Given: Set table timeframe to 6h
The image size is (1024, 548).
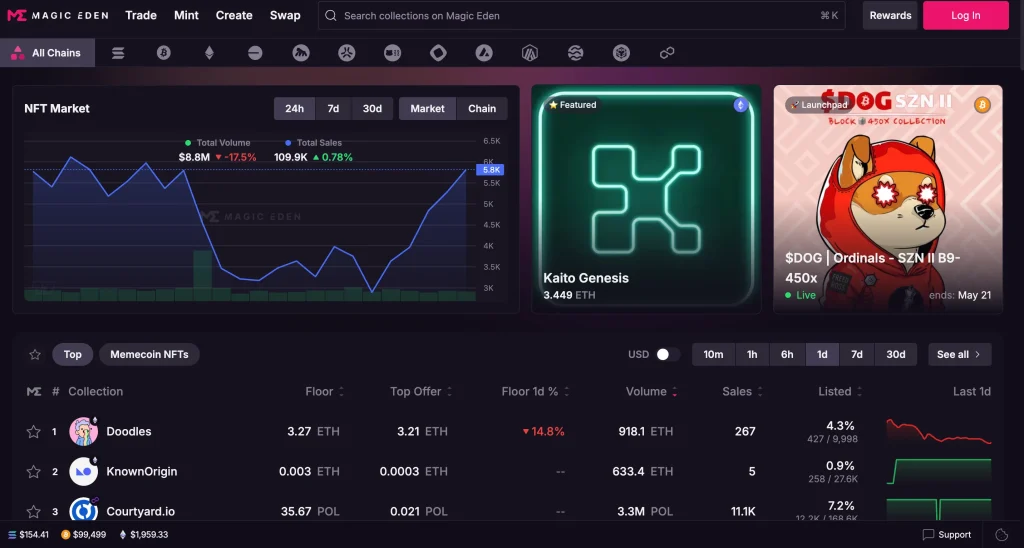Looking at the screenshot, I should [787, 354].
